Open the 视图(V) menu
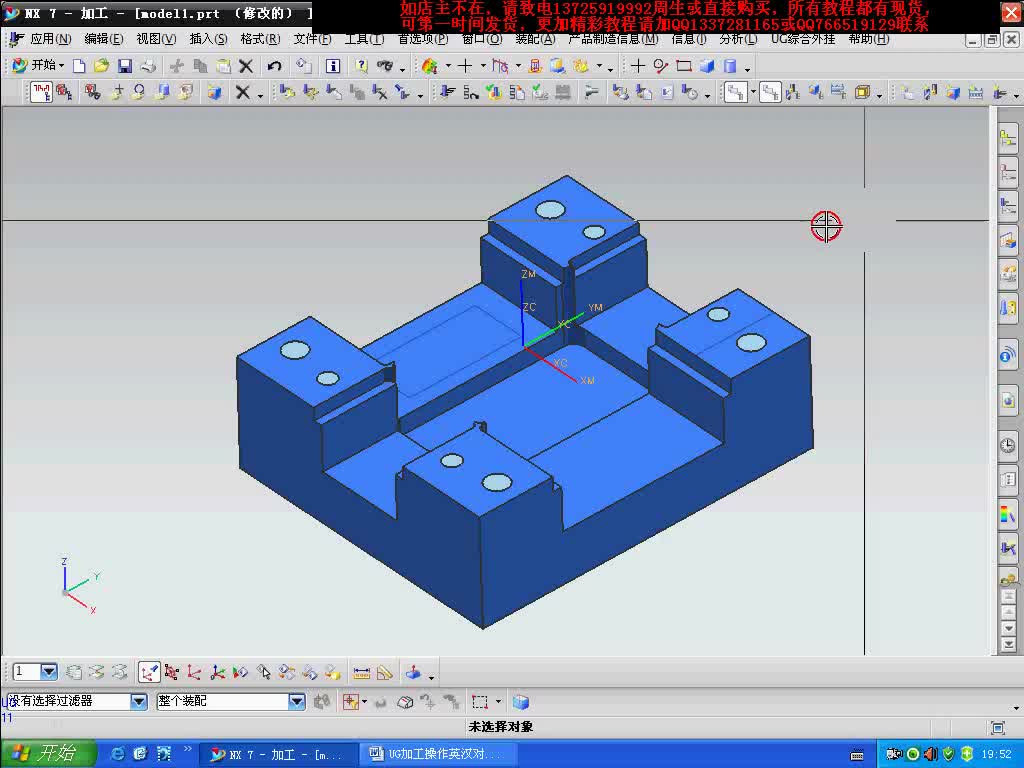 (x=156, y=39)
